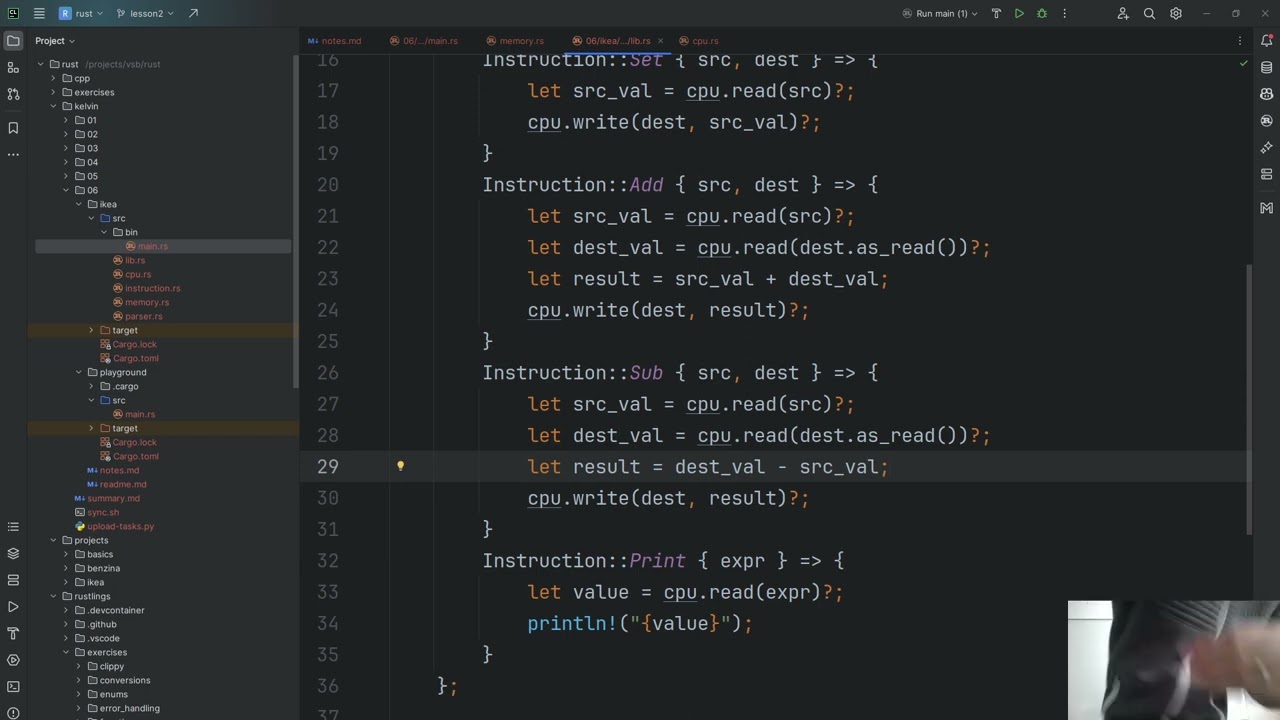Open the Project tool window folder icon

pyautogui.click(x=13, y=41)
